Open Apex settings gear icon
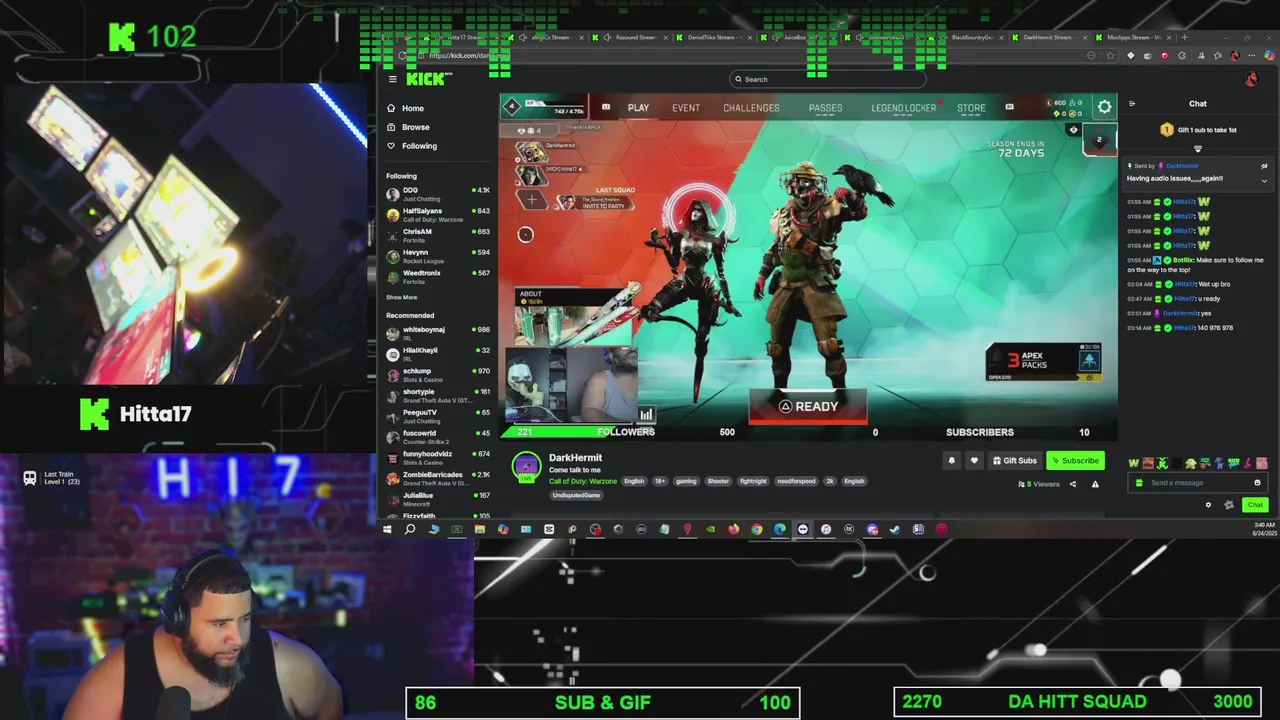Image resolution: width=1280 pixels, height=720 pixels. tap(1104, 107)
